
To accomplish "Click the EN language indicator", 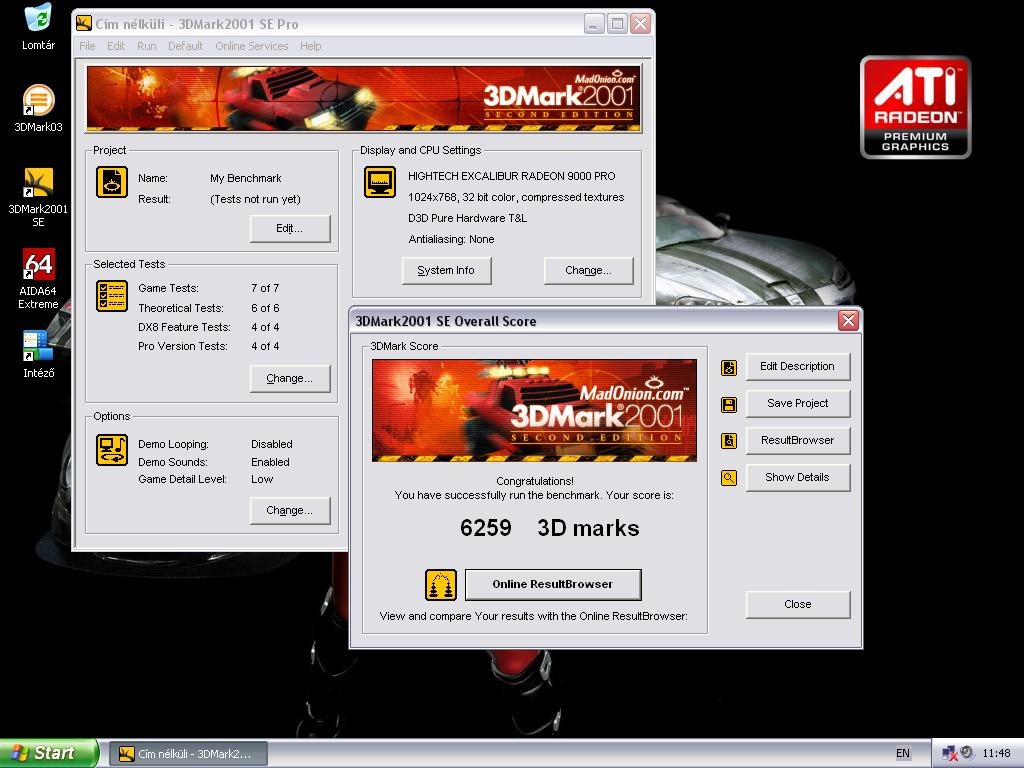I will click(903, 753).
